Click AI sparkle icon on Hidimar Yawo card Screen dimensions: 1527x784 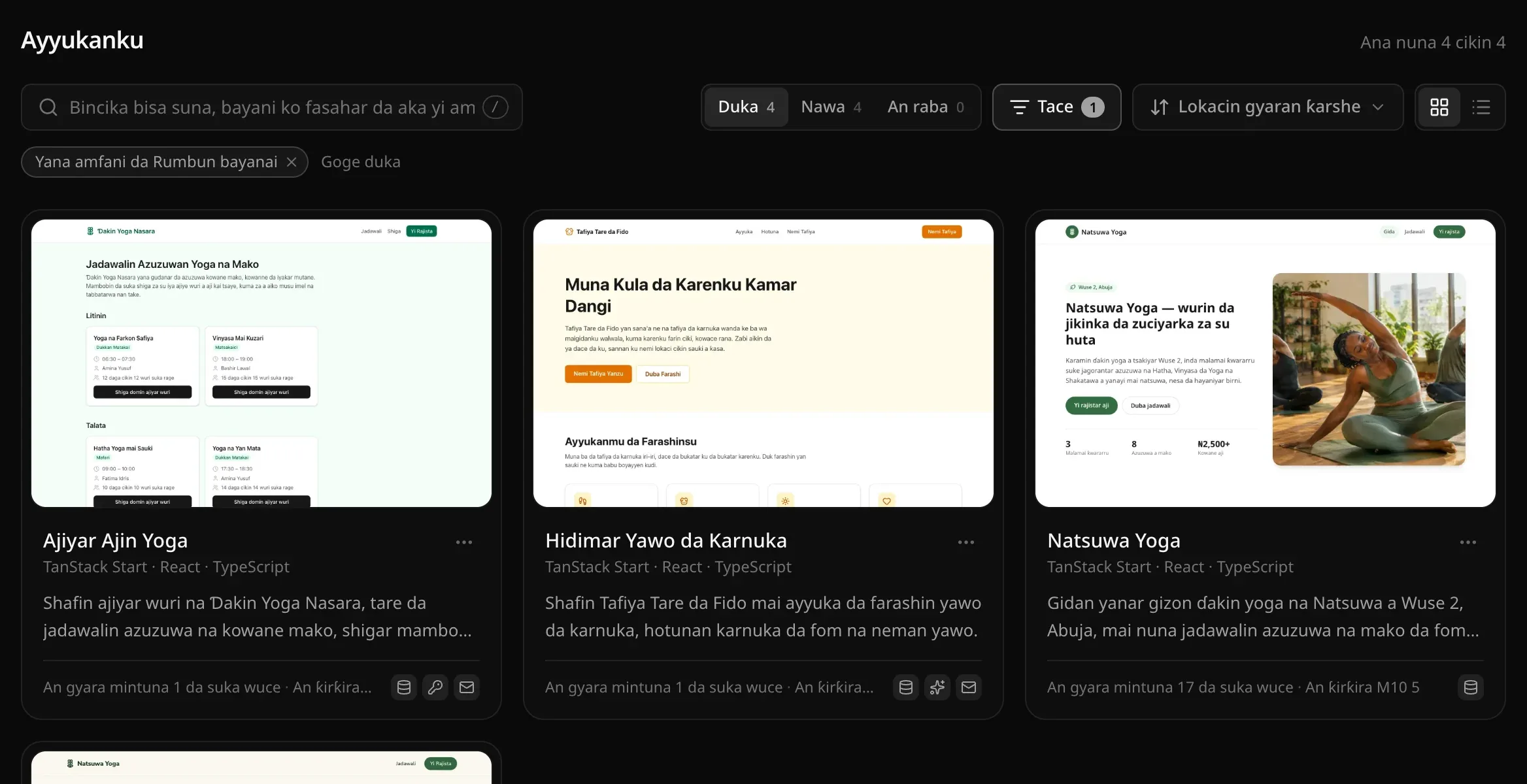coord(937,687)
